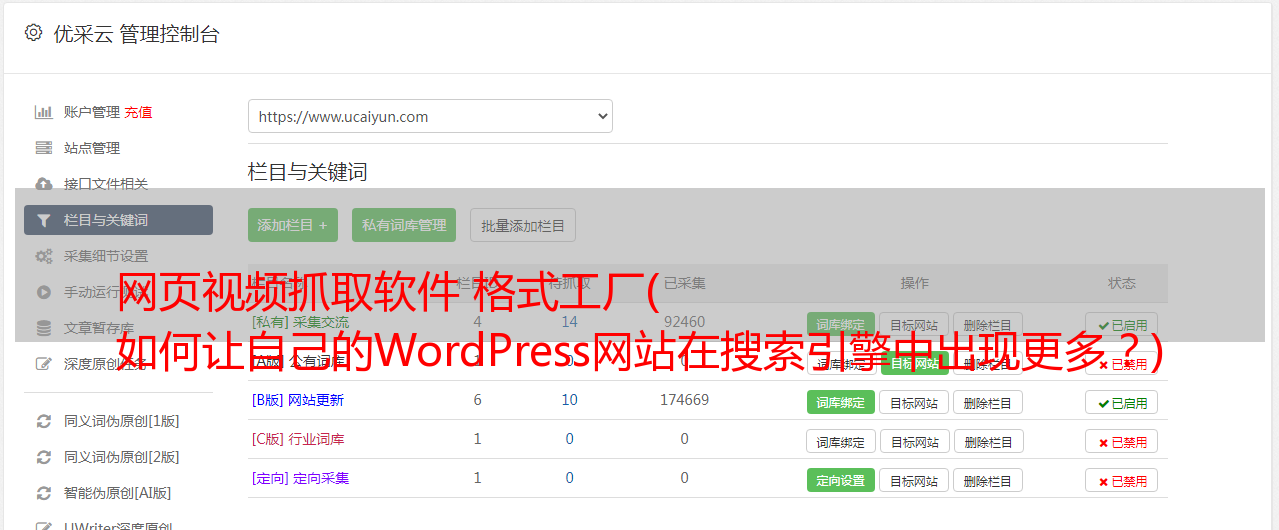Click 目标网站 for 行业词库 row

pos(914,441)
